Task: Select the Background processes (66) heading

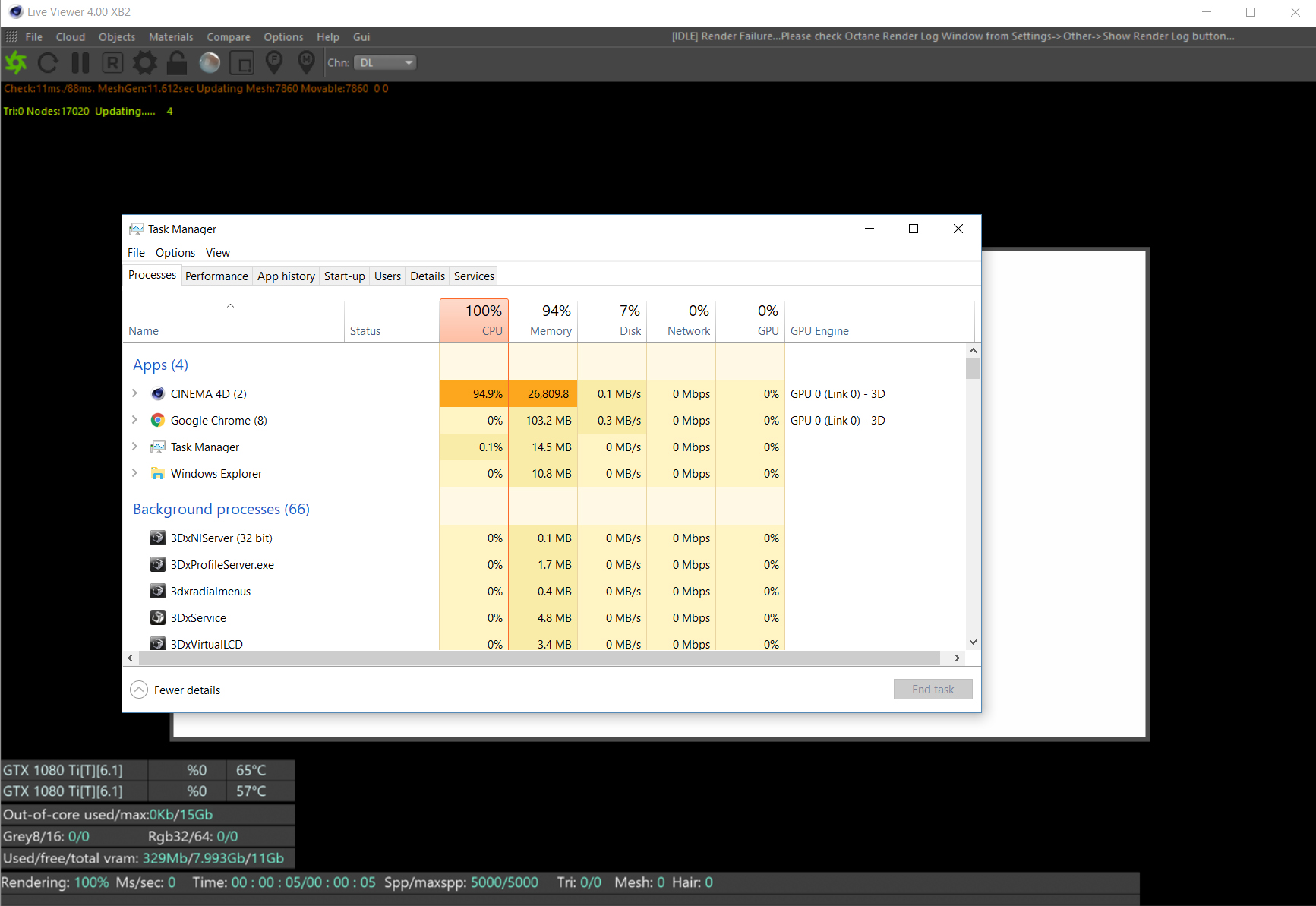Action: pyautogui.click(x=221, y=509)
